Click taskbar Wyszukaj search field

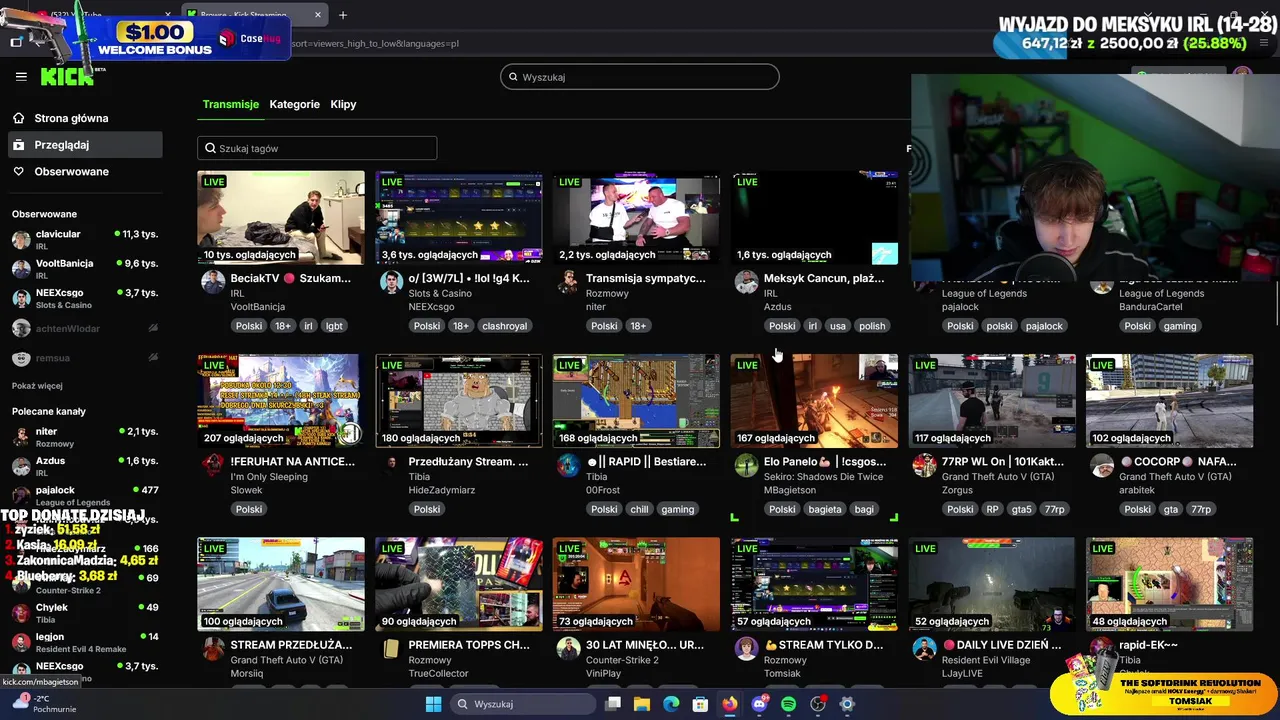click(x=523, y=704)
